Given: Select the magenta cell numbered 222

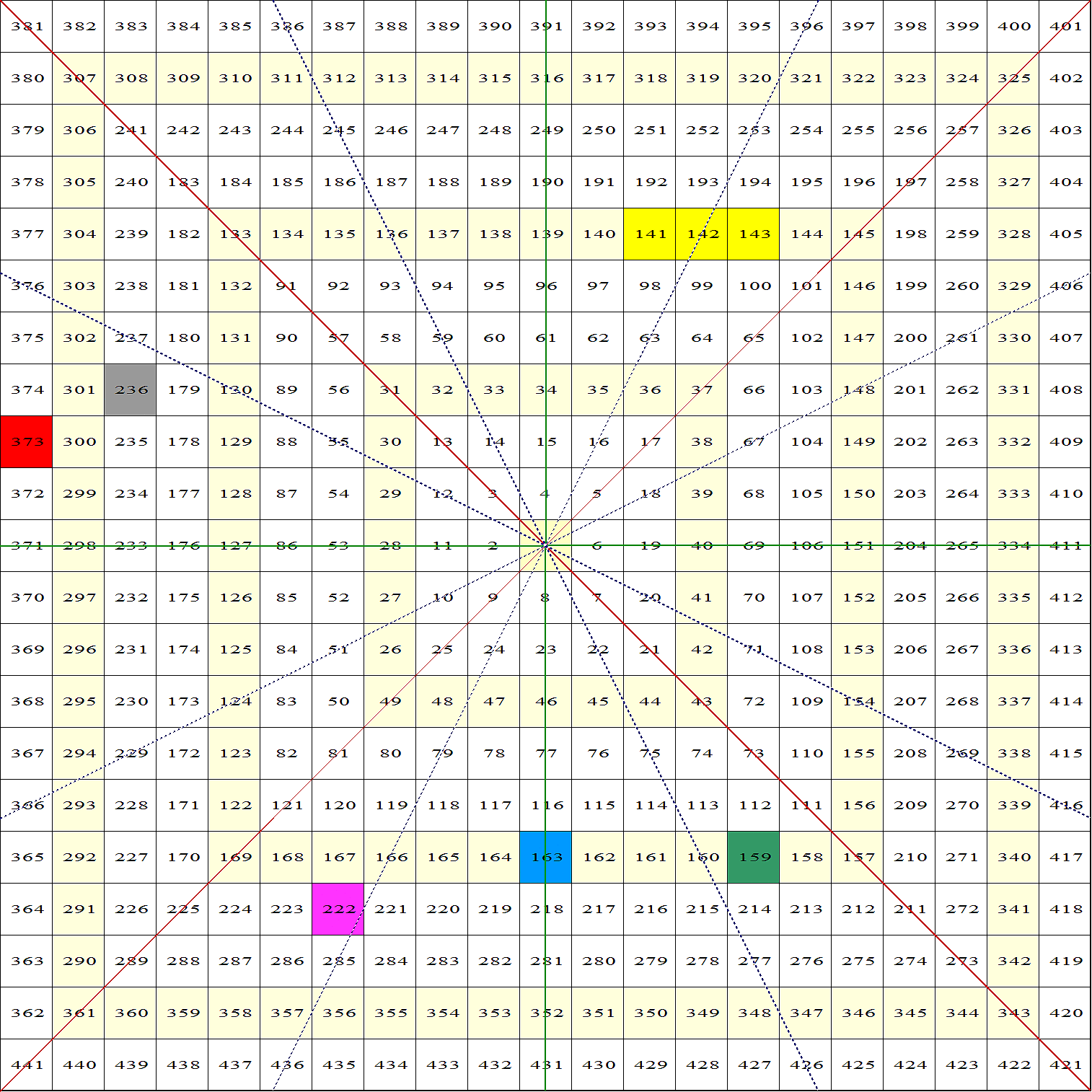Looking at the screenshot, I should (x=338, y=909).
